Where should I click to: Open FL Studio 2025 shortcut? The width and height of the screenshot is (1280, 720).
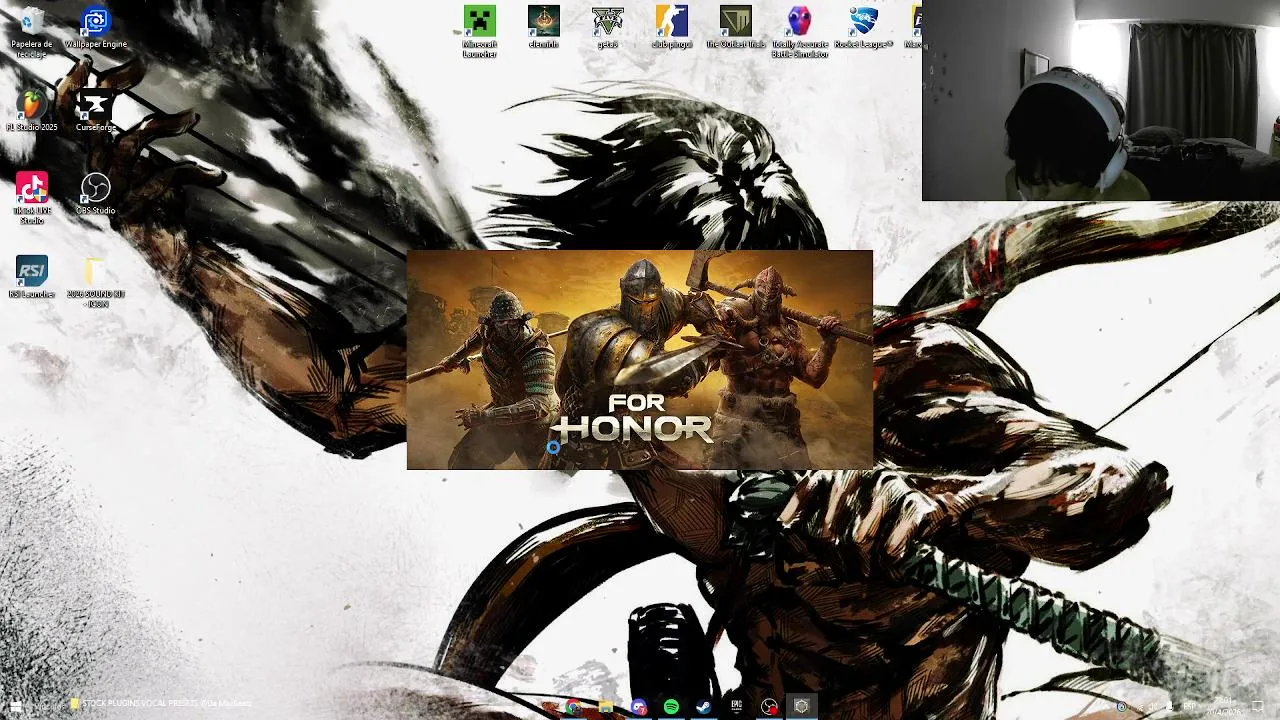(32, 110)
